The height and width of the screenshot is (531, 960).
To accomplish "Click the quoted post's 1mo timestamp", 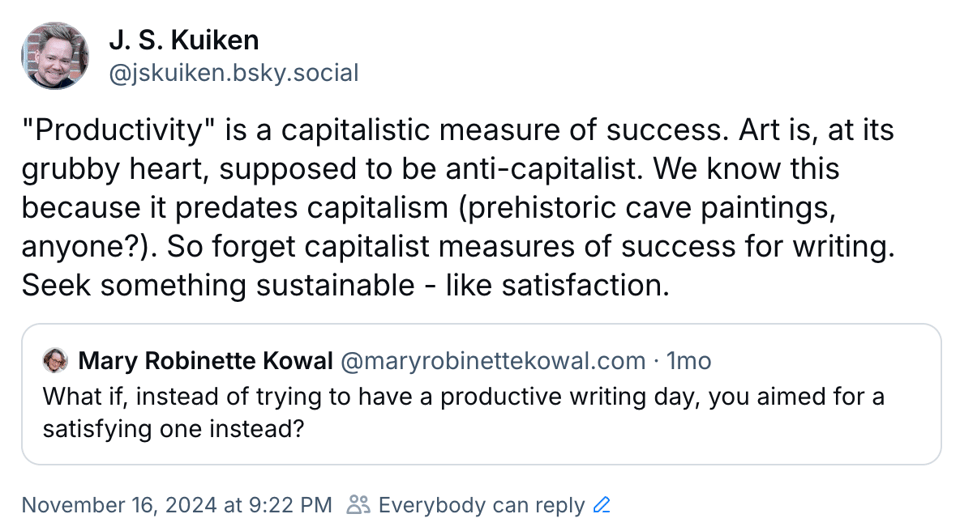I will click(x=689, y=360).
